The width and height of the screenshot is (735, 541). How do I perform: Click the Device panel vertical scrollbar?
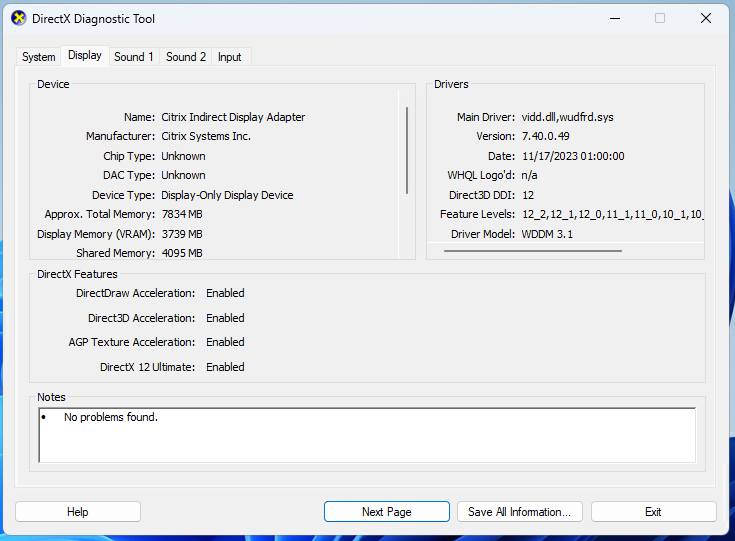click(x=407, y=150)
